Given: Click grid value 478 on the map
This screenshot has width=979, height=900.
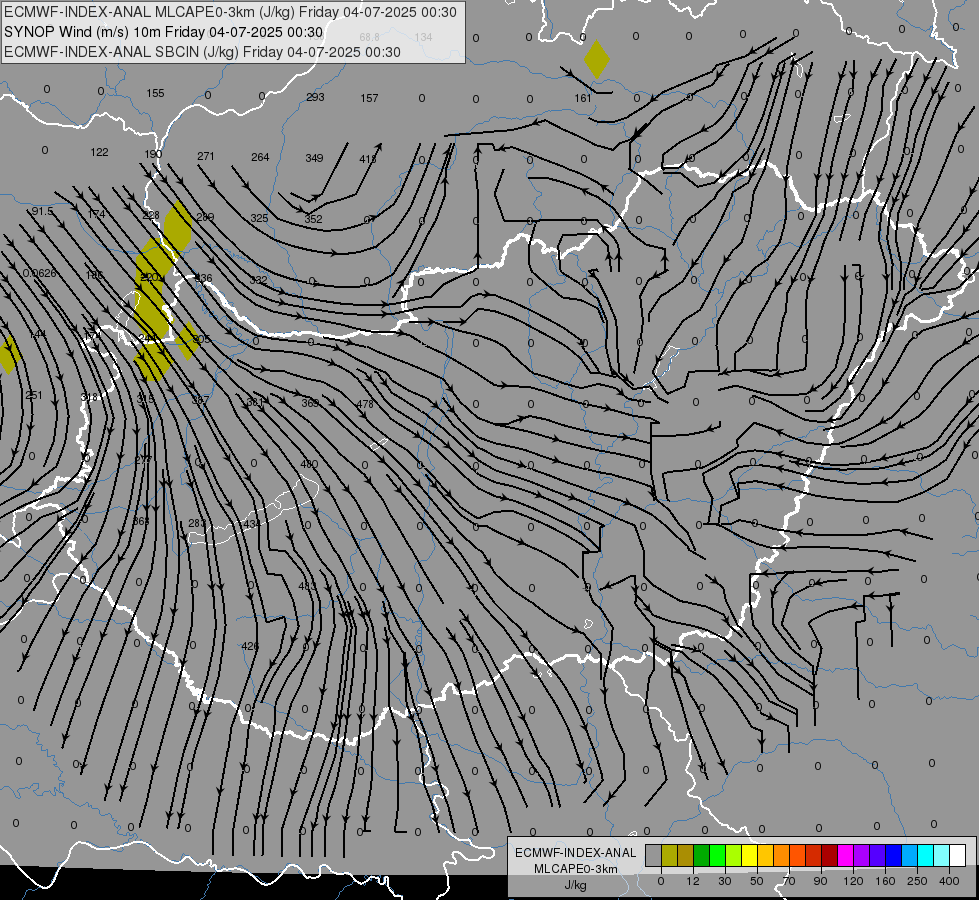Looking at the screenshot, I should tap(365, 404).
